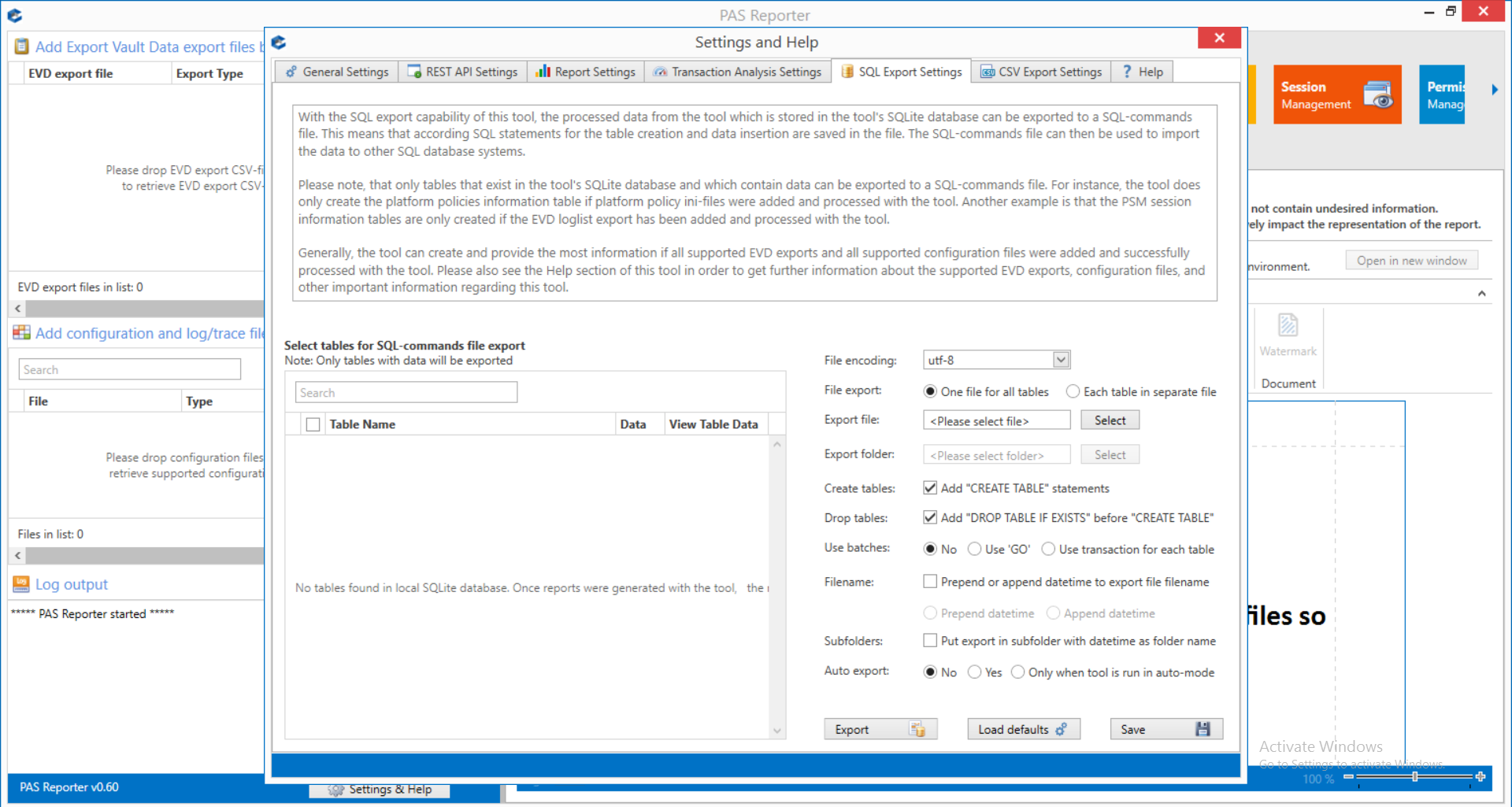Click the gear icon of Settings & Help button

click(x=336, y=790)
